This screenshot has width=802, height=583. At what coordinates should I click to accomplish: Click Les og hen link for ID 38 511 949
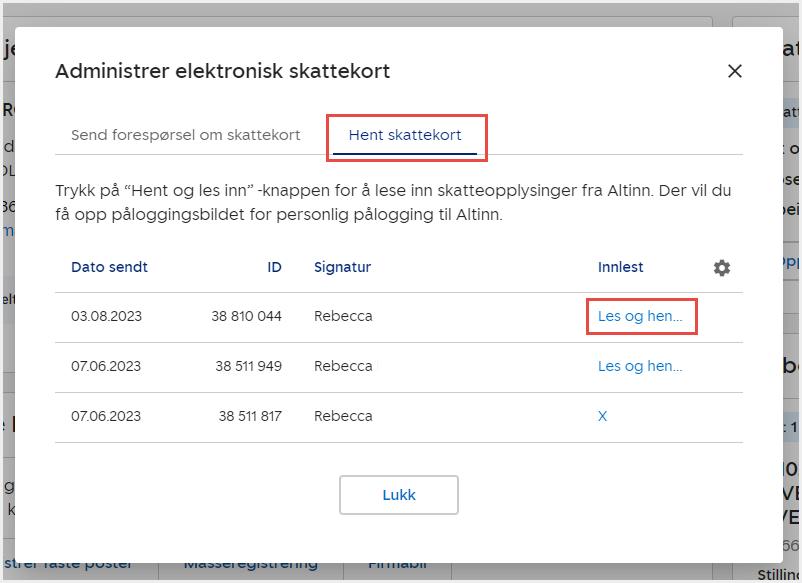(640, 366)
